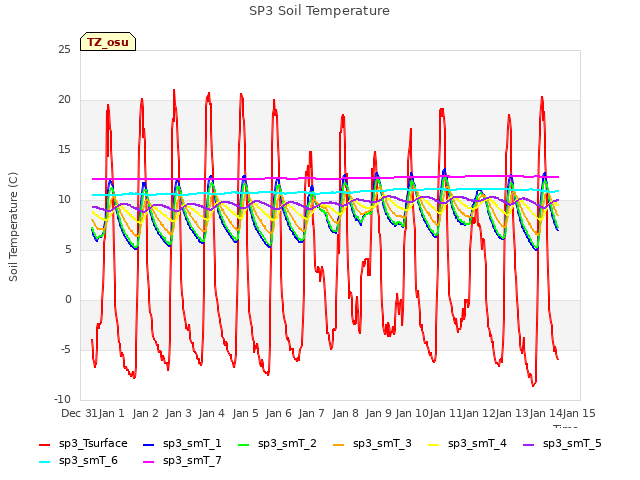Click the Dec 31 x-axis tick label

[79, 413]
